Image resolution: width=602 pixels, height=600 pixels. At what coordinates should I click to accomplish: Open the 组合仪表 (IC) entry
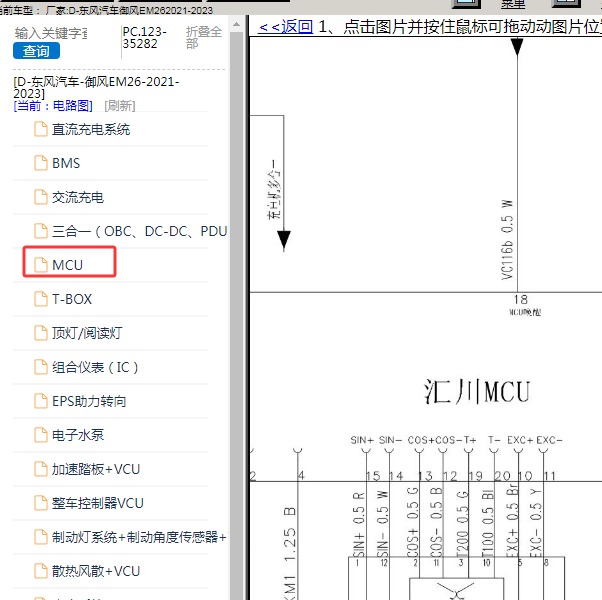(x=95, y=367)
